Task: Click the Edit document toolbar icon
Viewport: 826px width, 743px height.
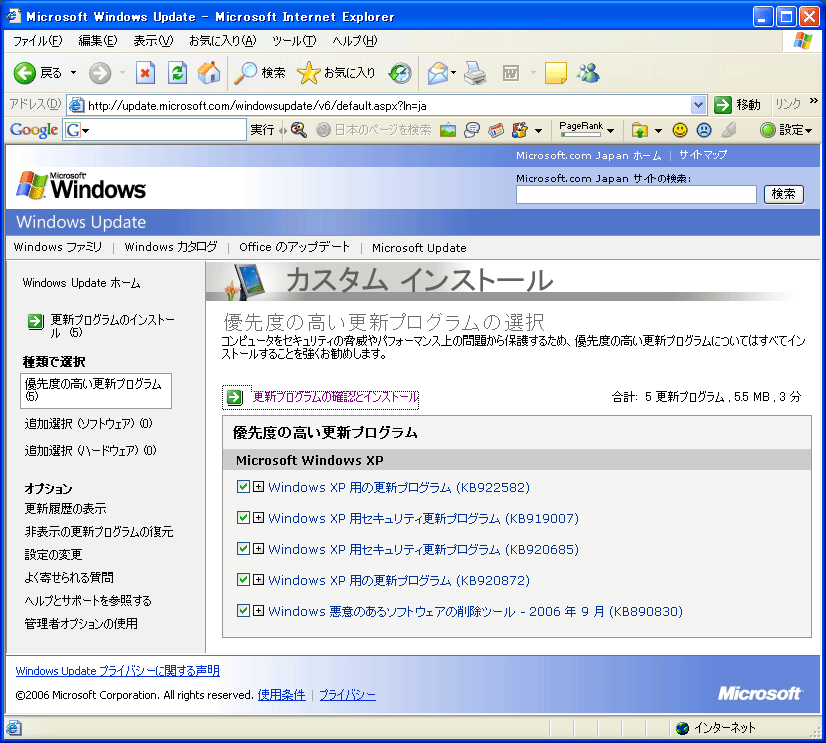Action: 510,73
